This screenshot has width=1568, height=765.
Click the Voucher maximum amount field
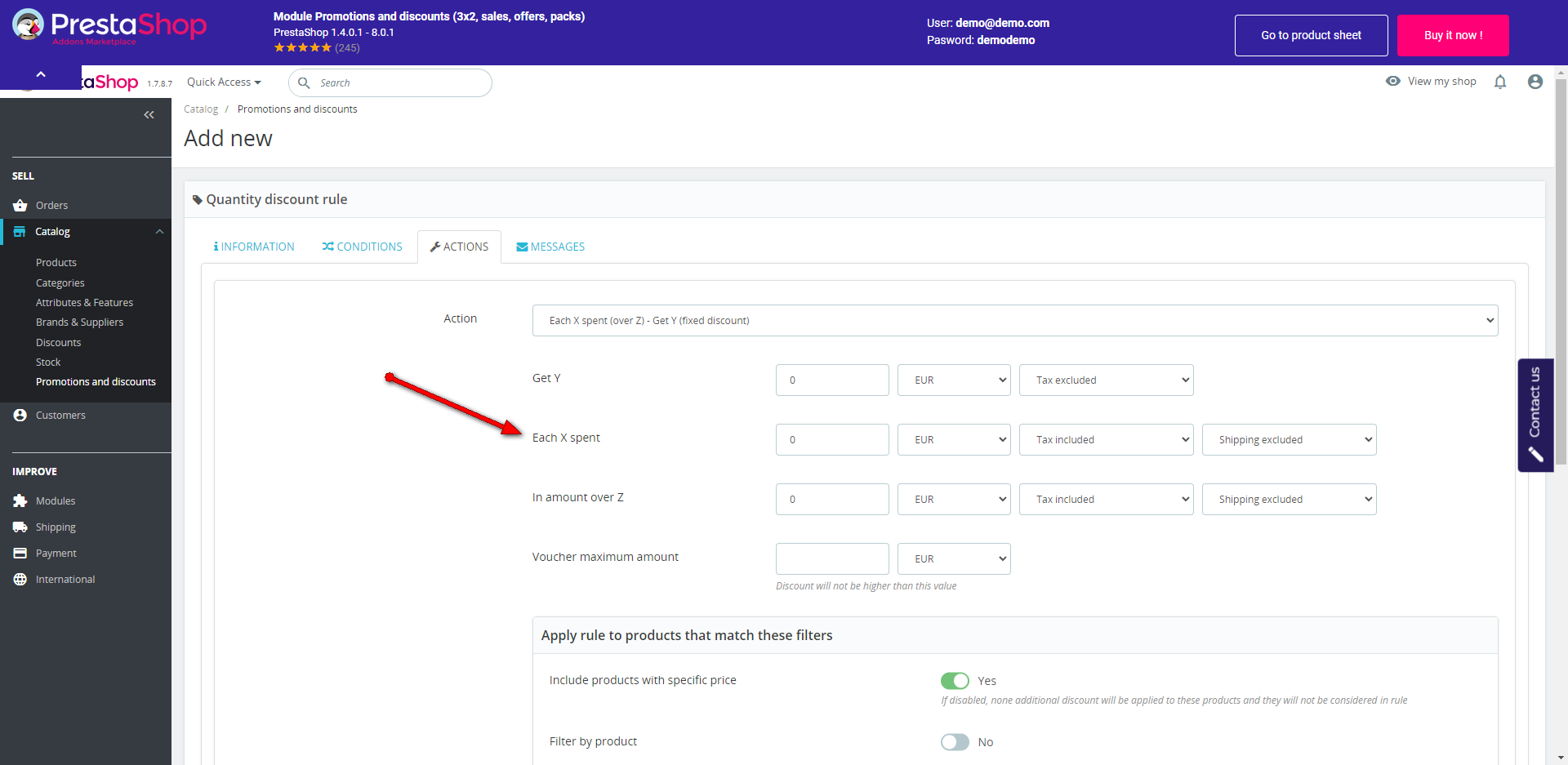[831, 559]
